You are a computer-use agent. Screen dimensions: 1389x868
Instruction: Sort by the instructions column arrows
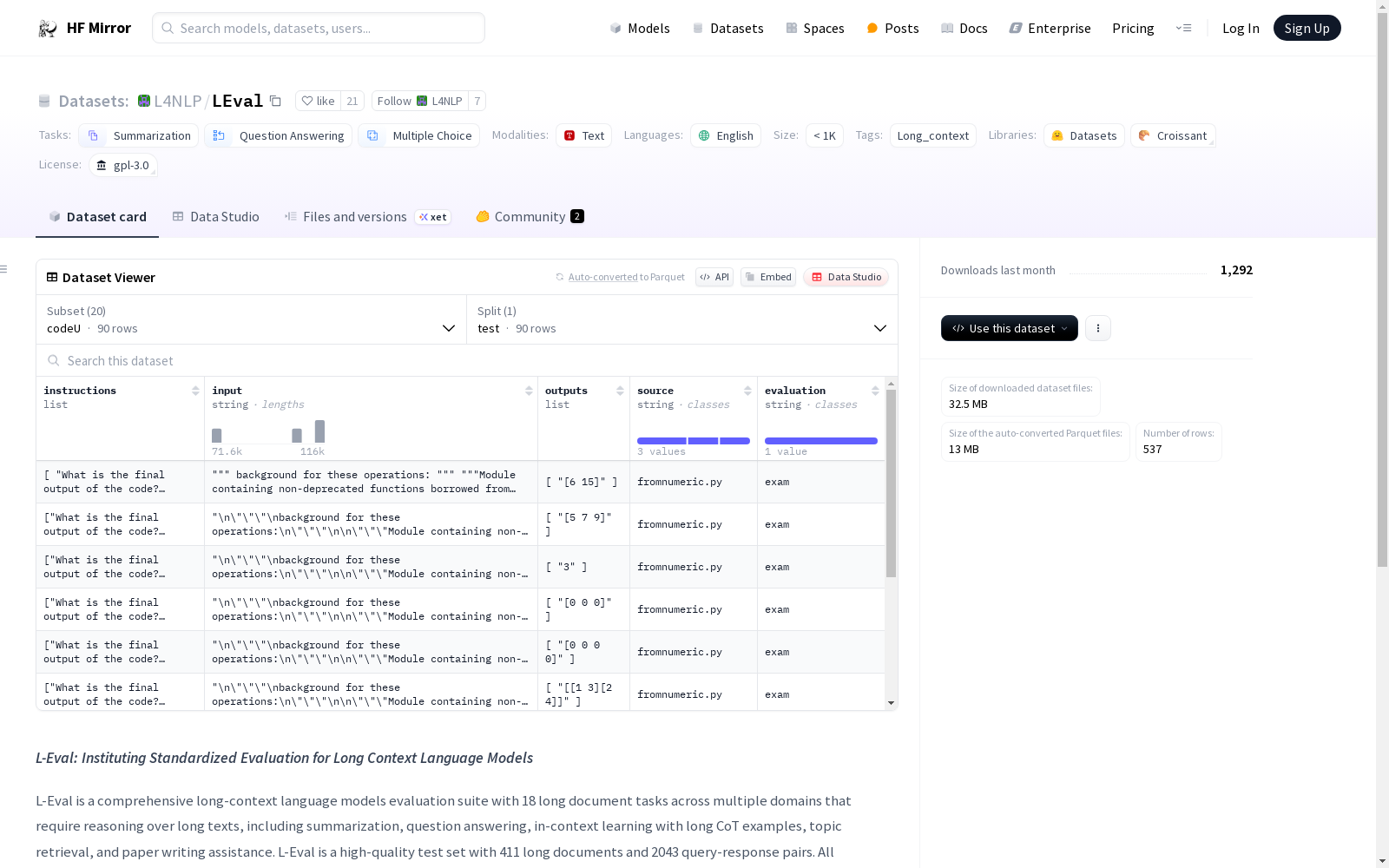point(195,391)
